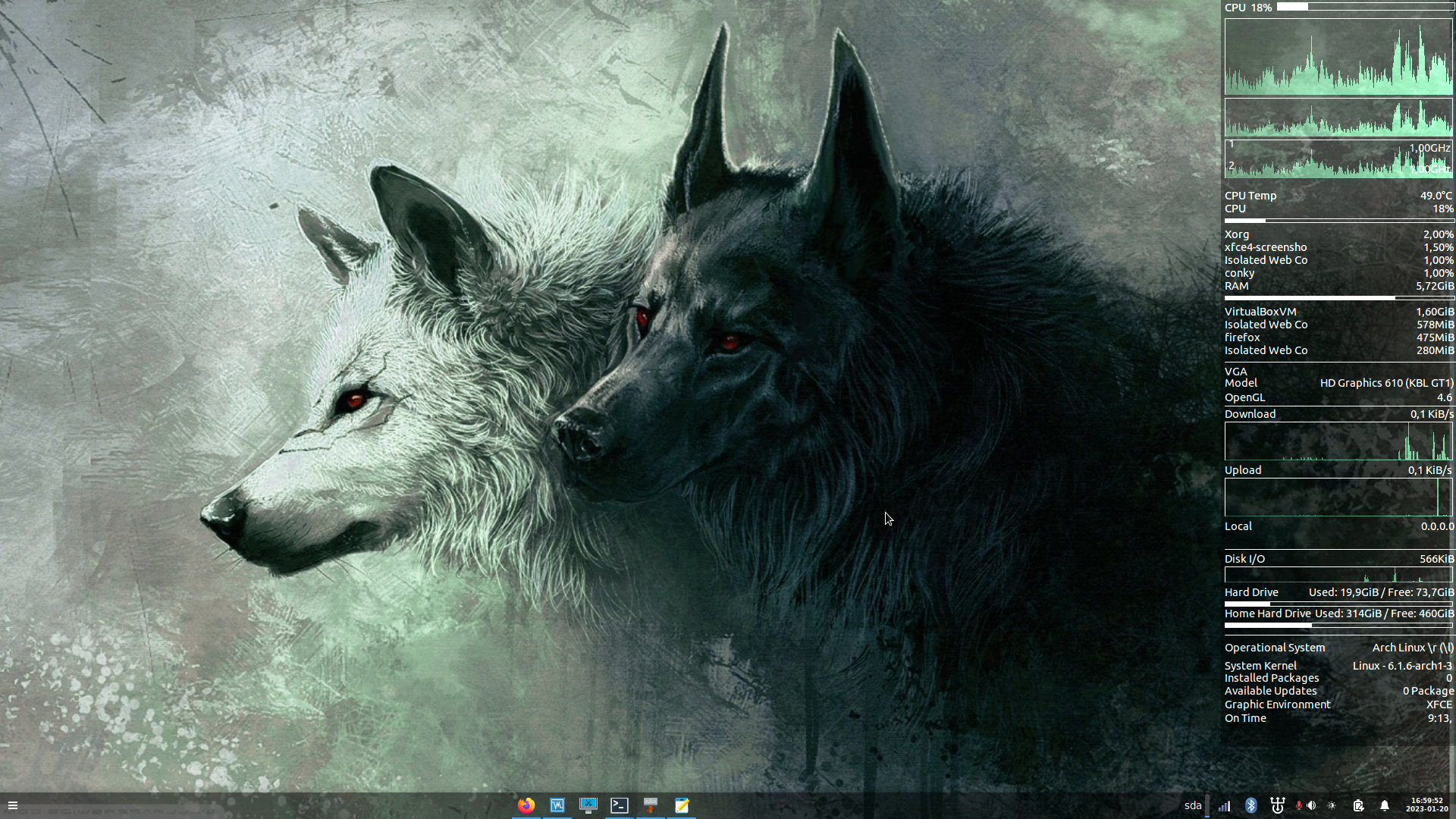The width and height of the screenshot is (1456, 819).
Task: Open the package updater tree icon
Action: 651,805
